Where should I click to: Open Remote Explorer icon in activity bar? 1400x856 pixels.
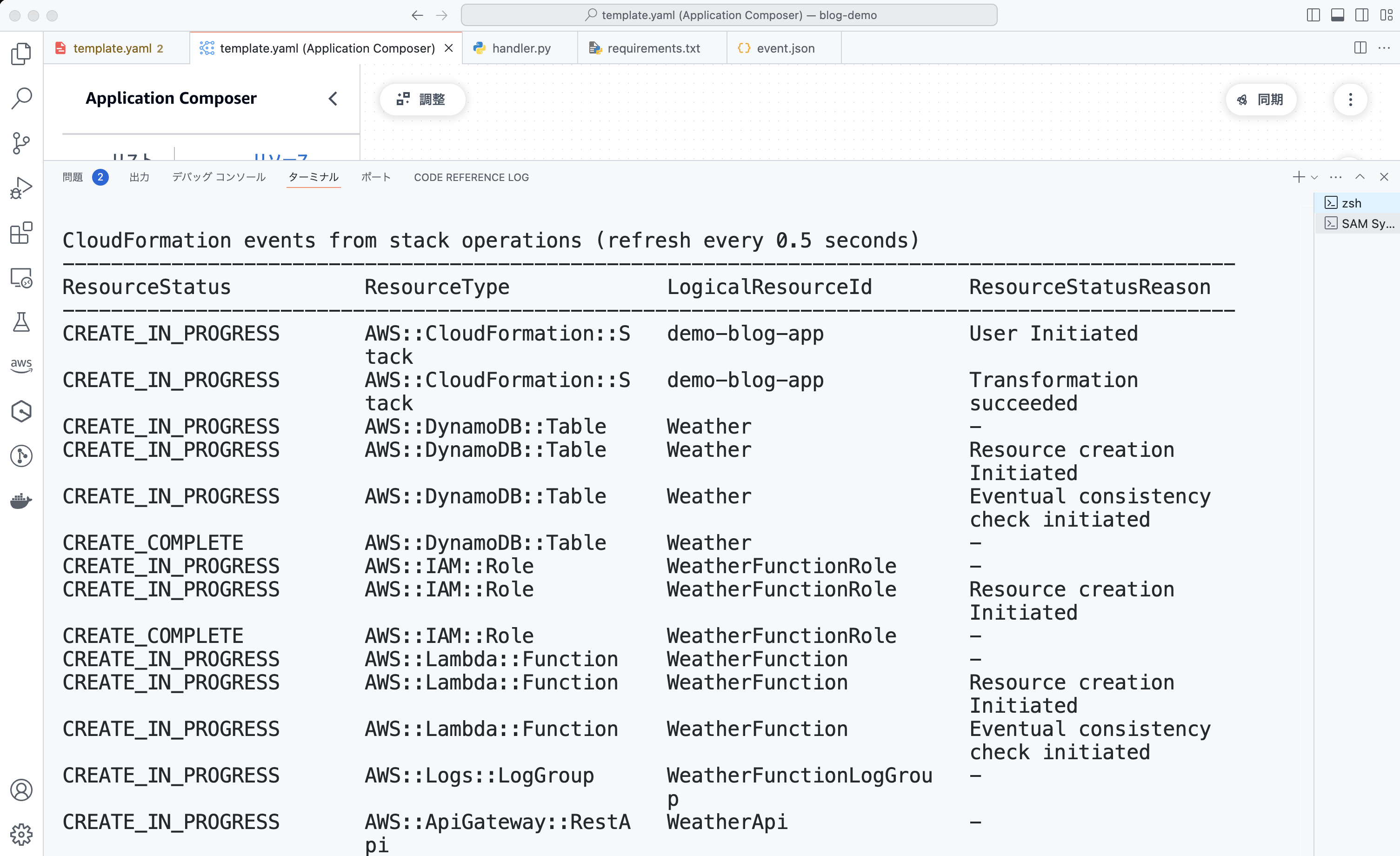coord(21,277)
